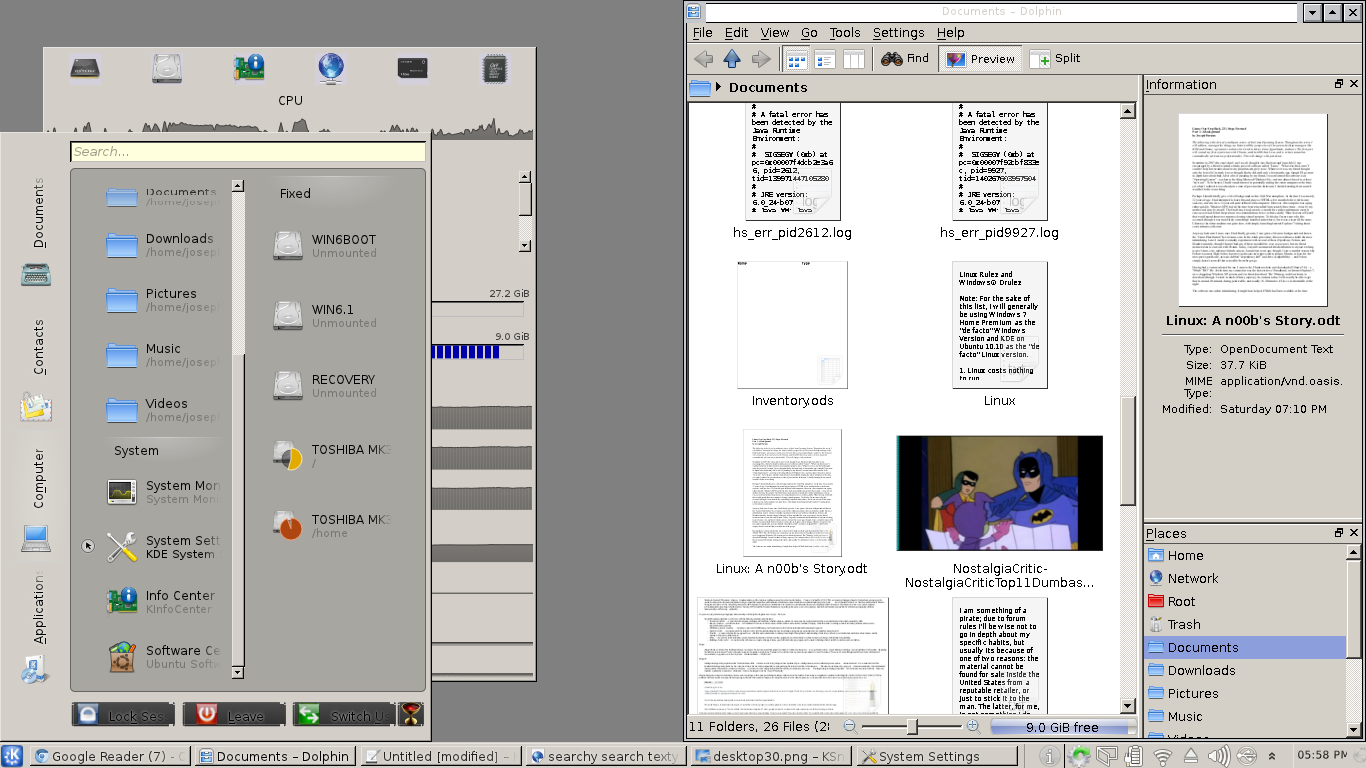
Task: Open the KDE kickoff menu button
Action: tap(13, 756)
